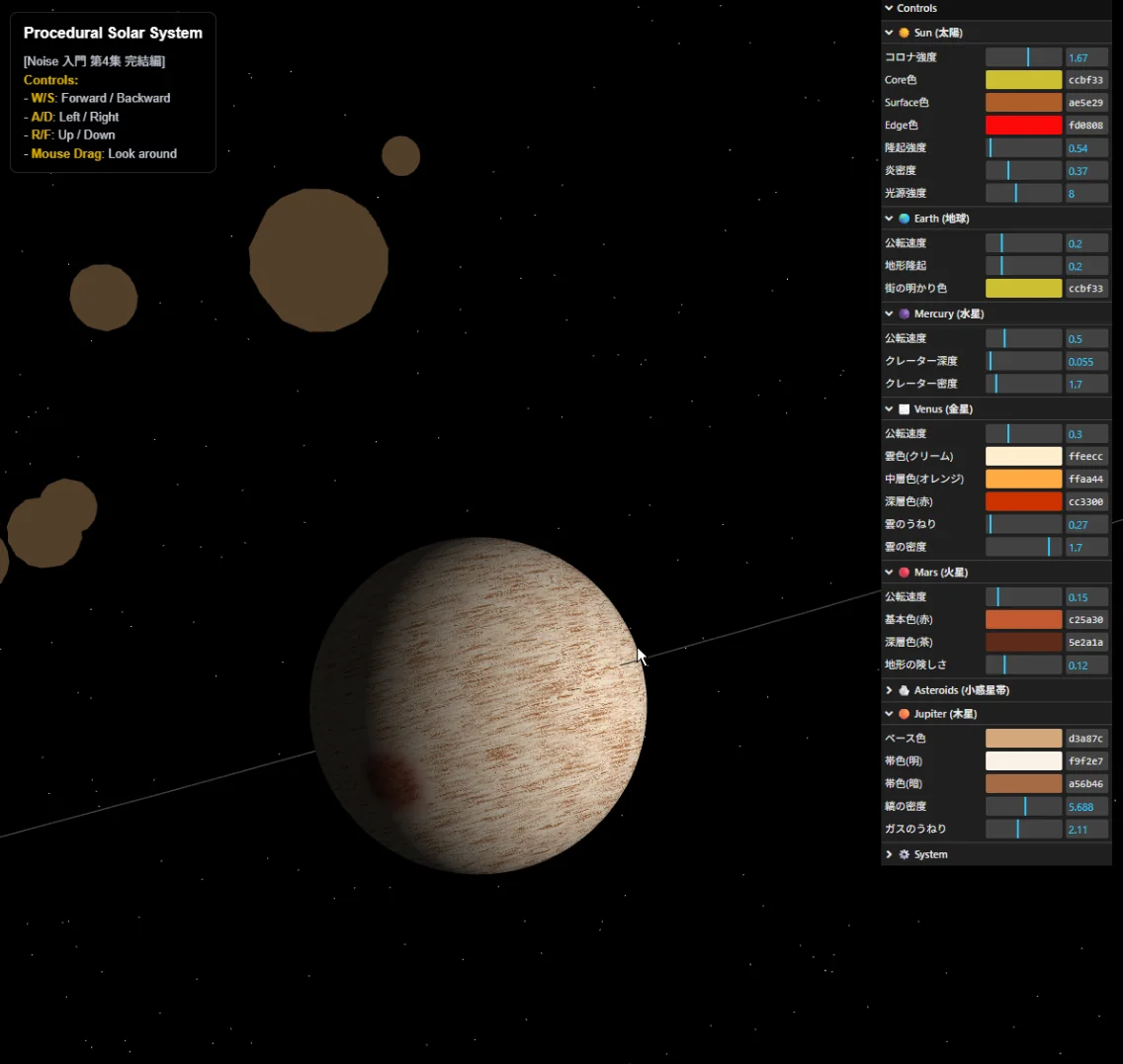Collapse the Venus section chevron
1123x1064 pixels.
coord(889,409)
